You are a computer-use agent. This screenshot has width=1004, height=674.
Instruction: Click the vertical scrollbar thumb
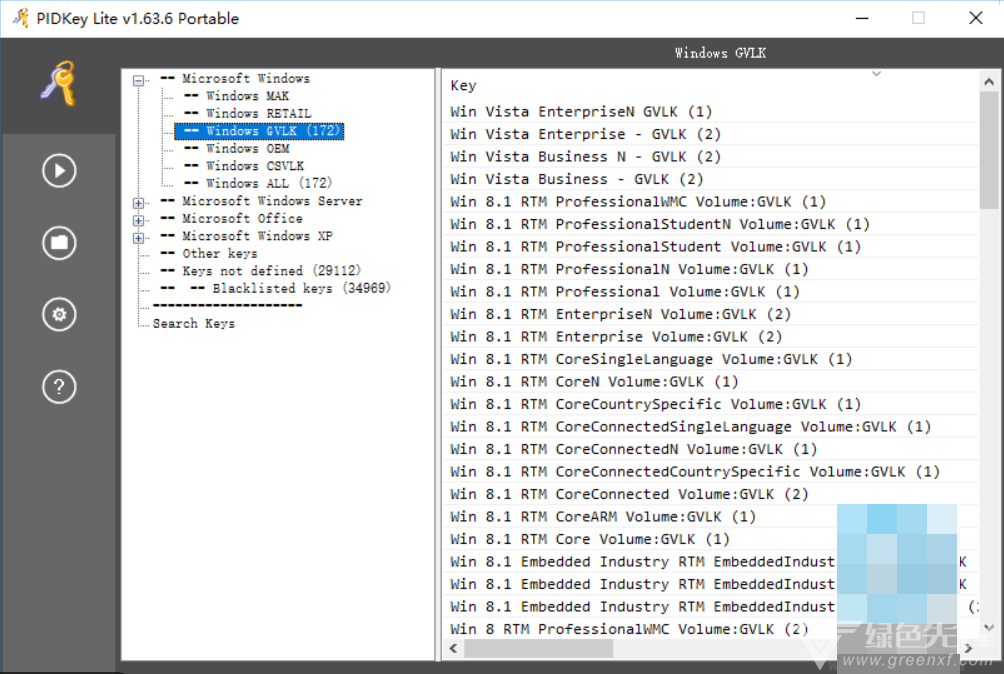point(989,150)
